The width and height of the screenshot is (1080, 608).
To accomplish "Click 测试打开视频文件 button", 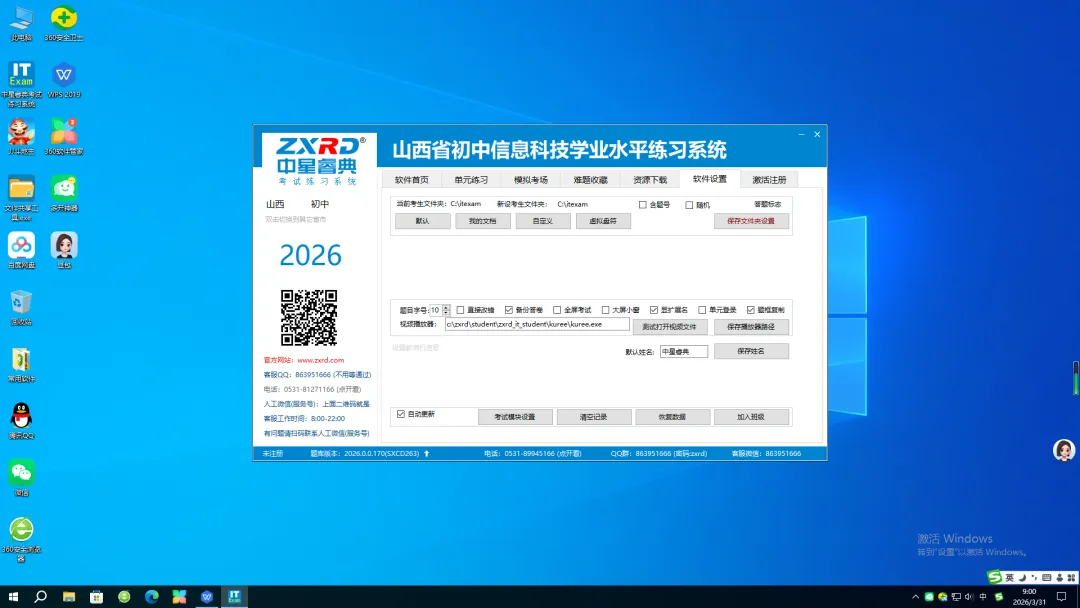I will 669,326.
